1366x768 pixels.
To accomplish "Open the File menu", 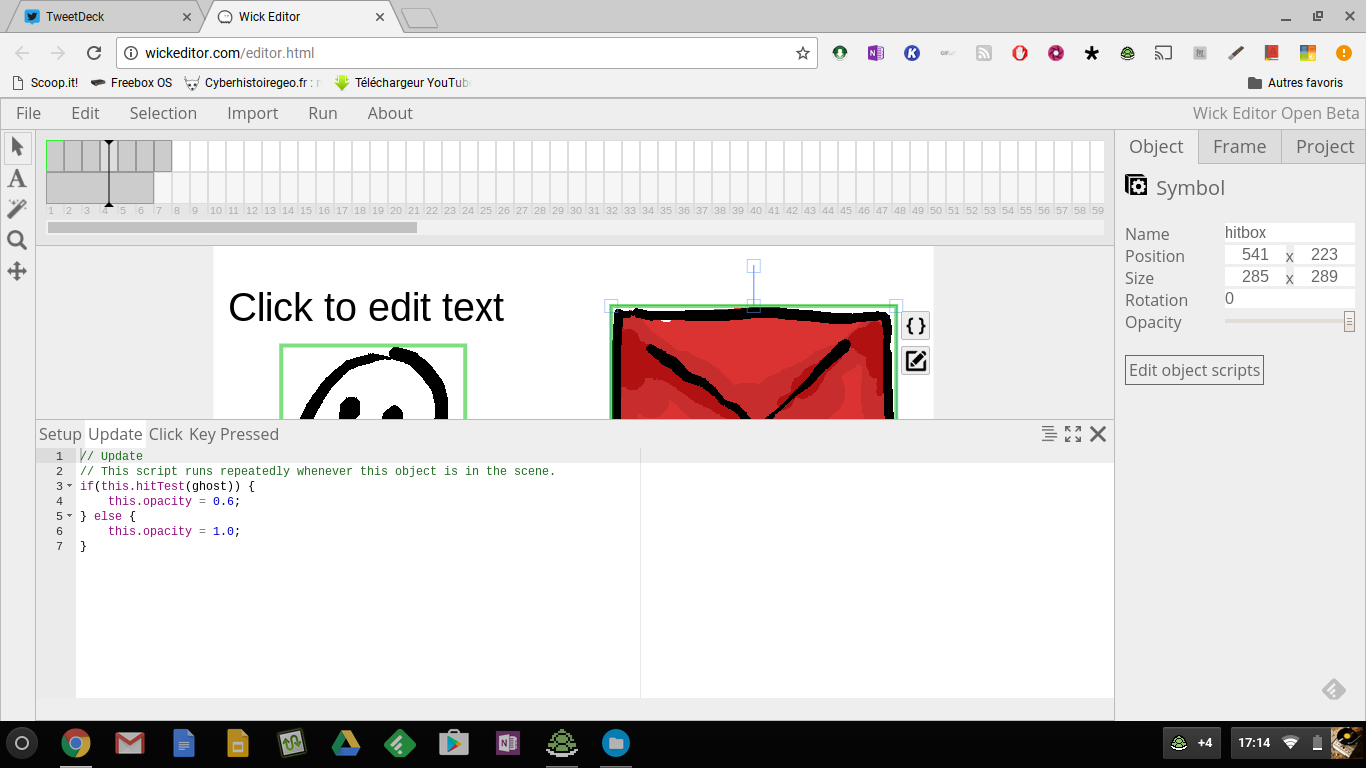I will pyautogui.click(x=28, y=113).
